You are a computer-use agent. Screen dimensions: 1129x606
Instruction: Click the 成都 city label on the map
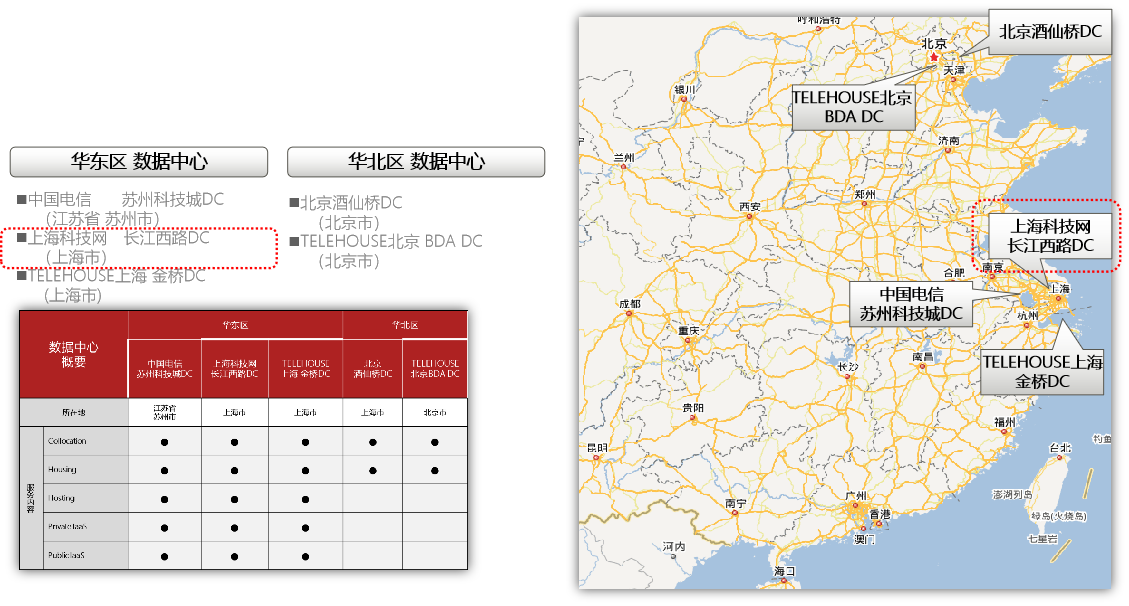point(630,304)
